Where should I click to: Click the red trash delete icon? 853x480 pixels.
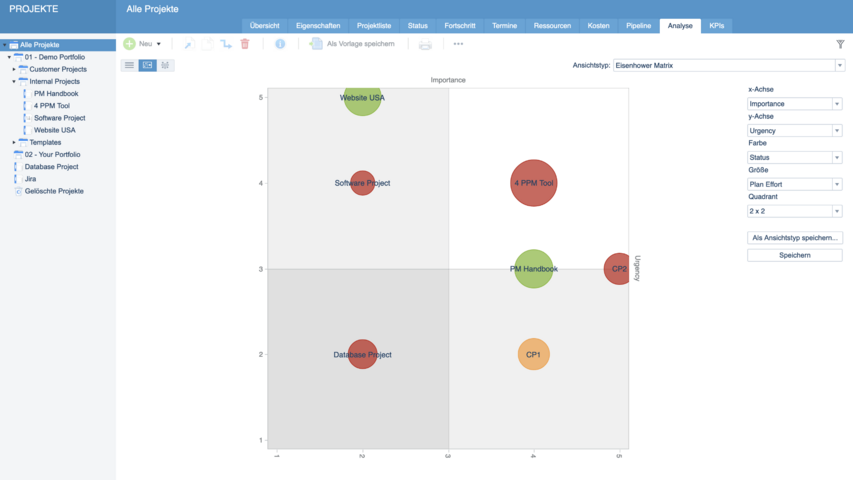pyautogui.click(x=245, y=44)
